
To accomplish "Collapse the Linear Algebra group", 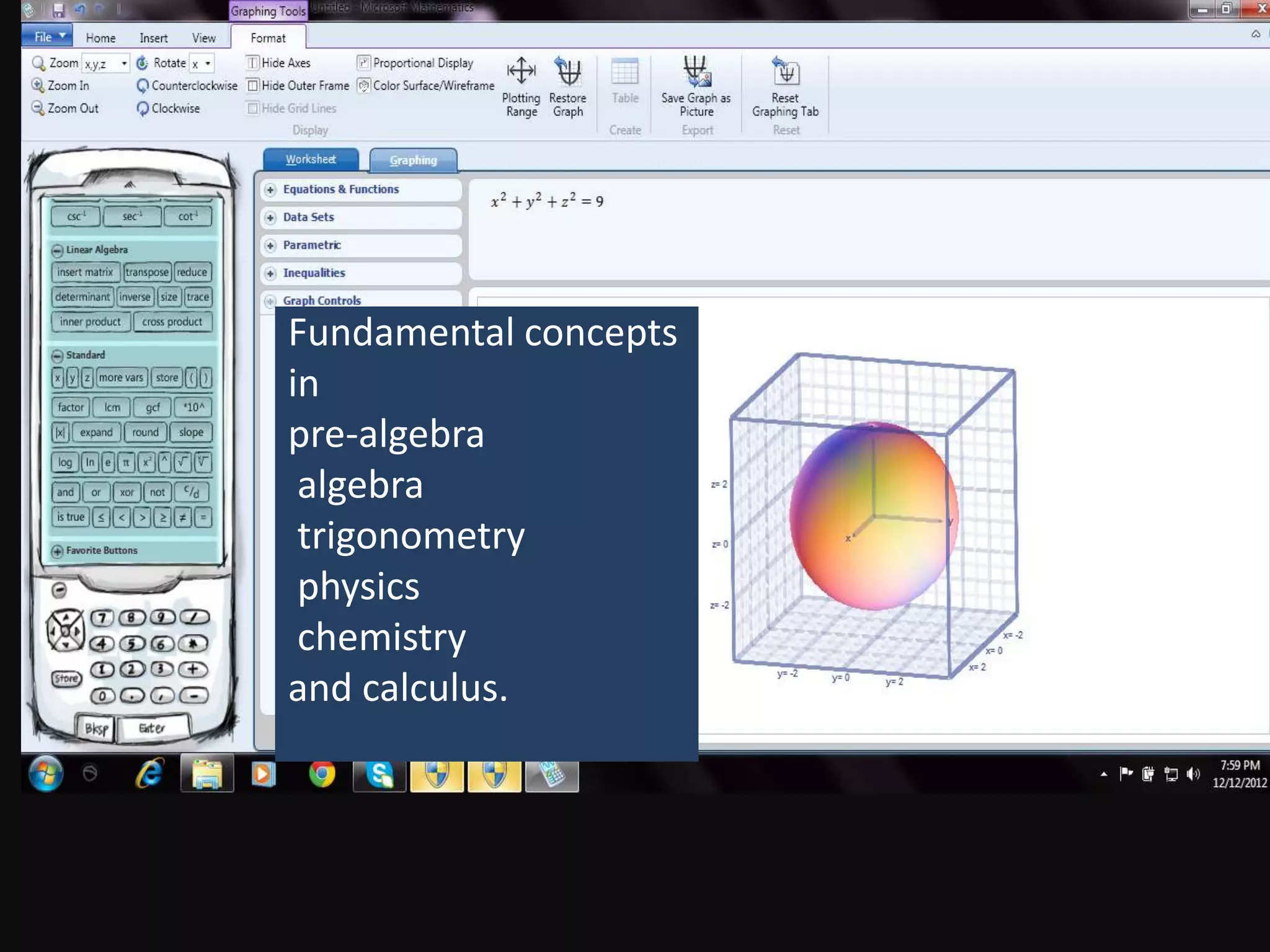I will click(x=58, y=250).
